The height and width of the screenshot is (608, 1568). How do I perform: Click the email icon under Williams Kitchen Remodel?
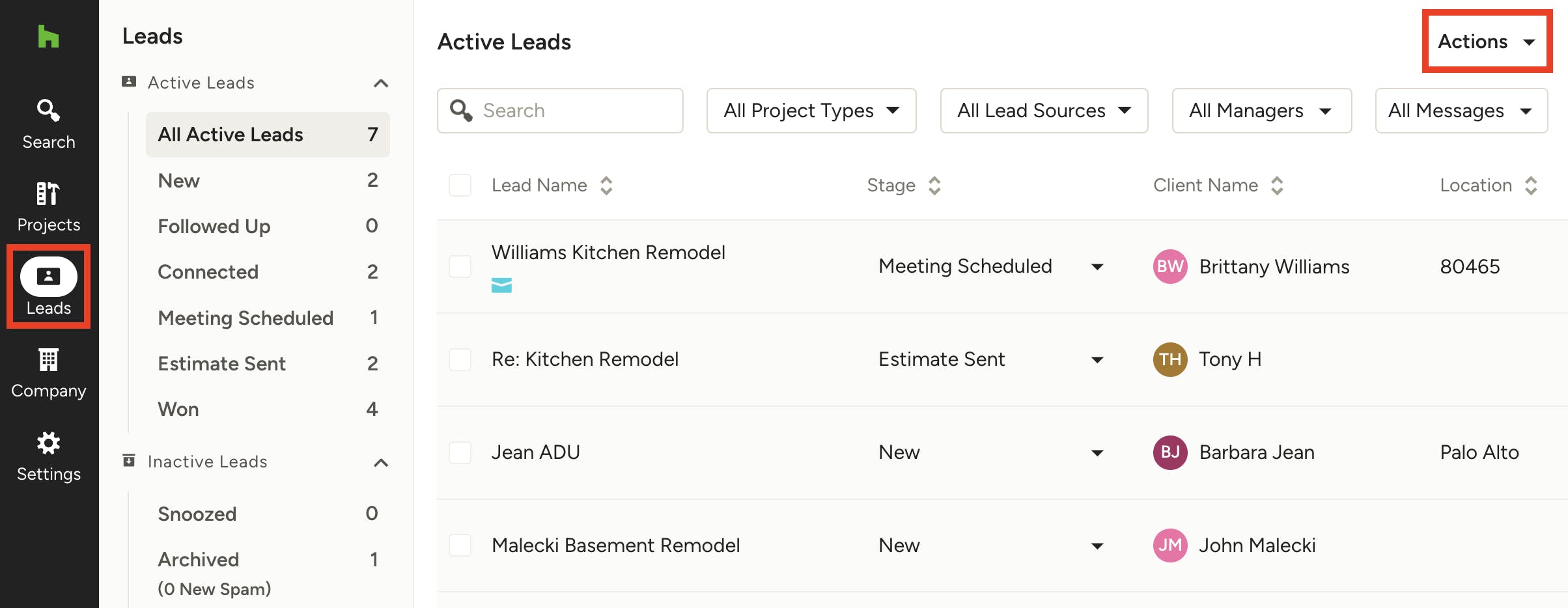pyautogui.click(x=502, y=284)
